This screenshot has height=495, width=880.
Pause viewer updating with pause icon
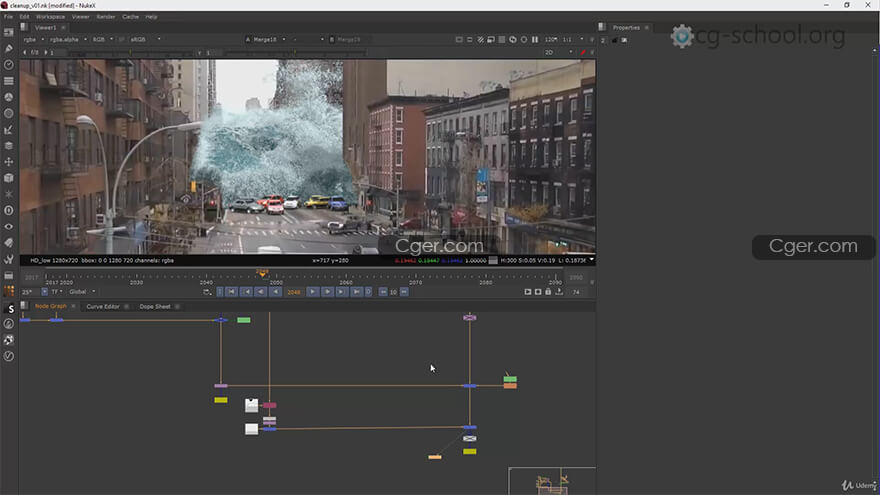tap(535, 40)
